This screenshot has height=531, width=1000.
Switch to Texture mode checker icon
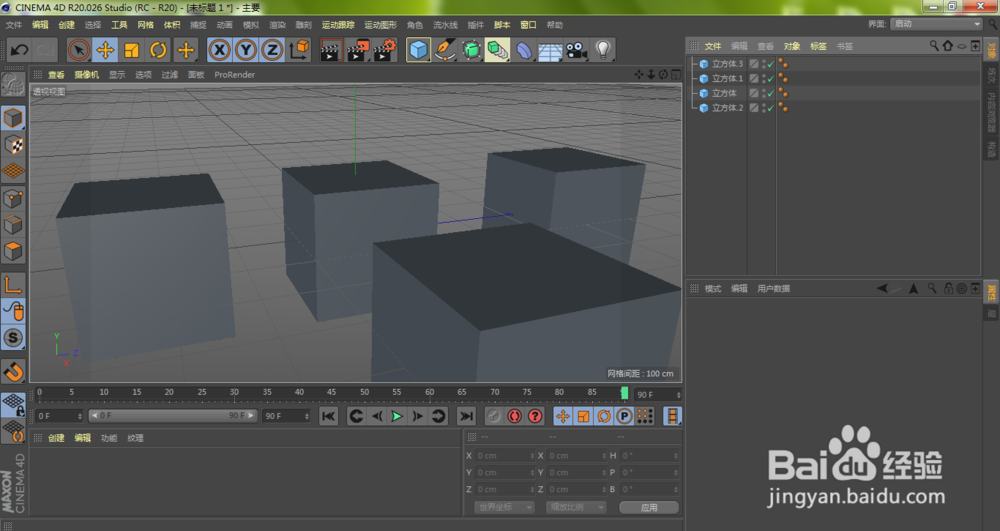point(13,145)
